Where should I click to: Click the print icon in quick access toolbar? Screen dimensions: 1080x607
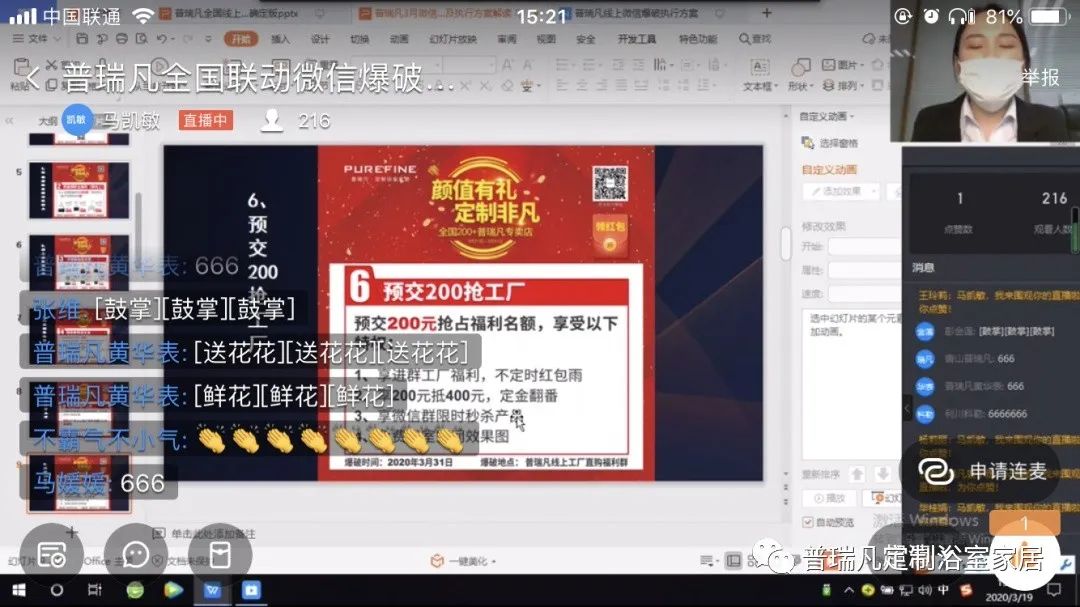pyautogui.click(x=122, y=39)
